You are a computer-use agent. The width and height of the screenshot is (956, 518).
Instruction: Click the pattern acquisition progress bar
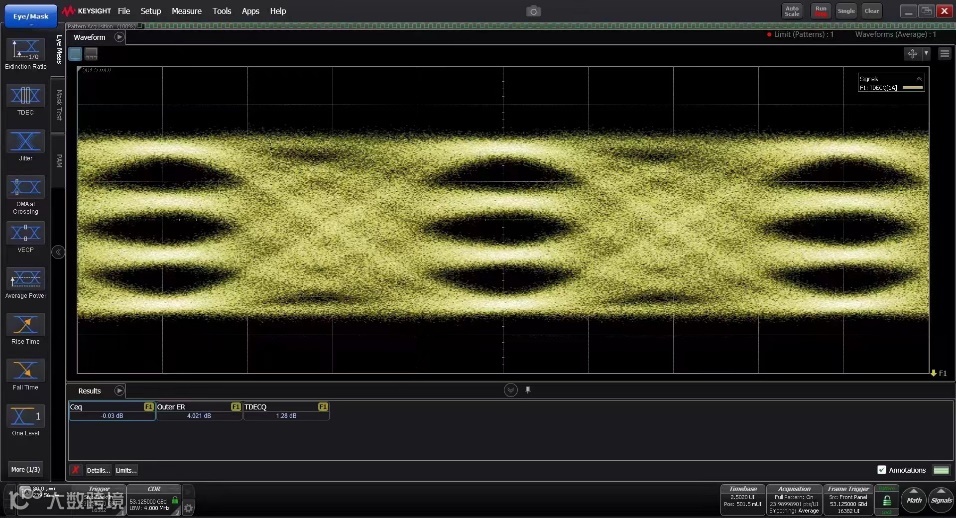click(509, 26)
